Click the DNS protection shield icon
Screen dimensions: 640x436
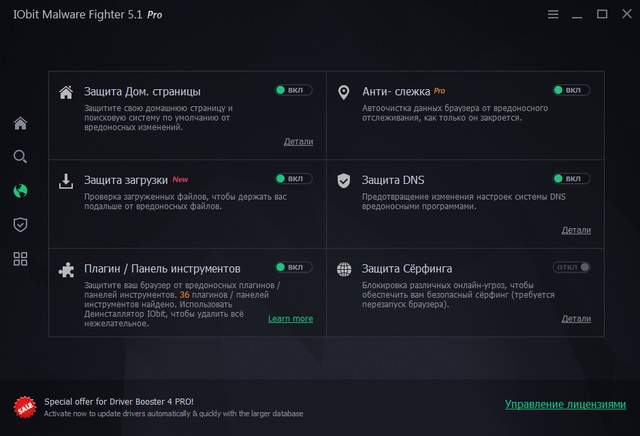343,181
